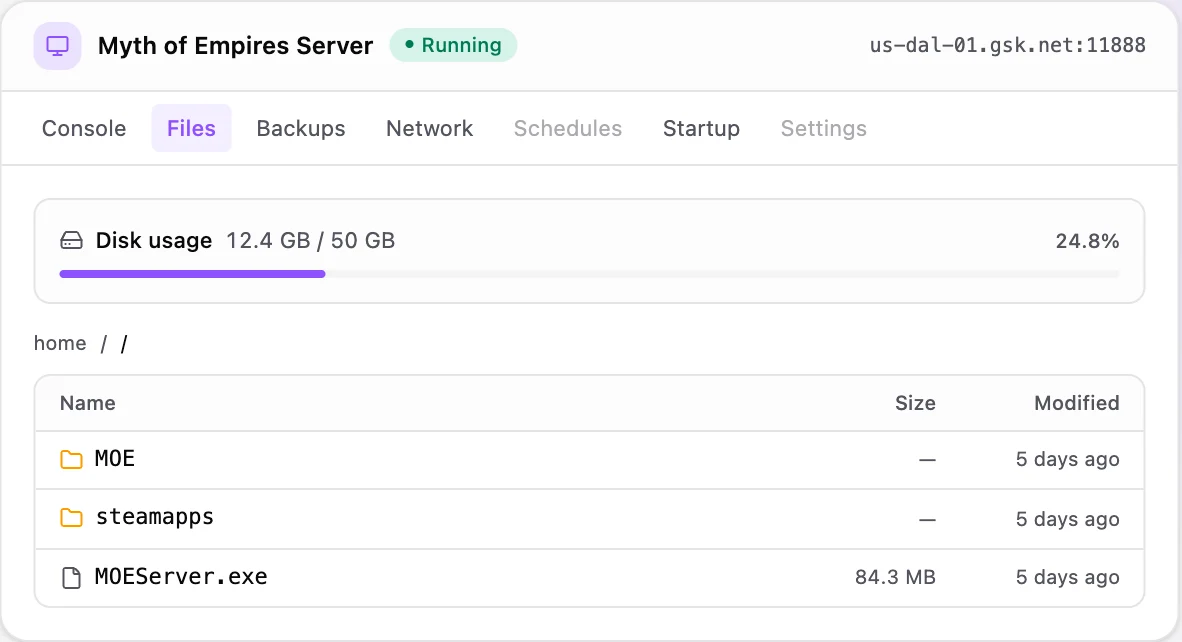Click the Disk usage label
Viewport: 1182px width, 642px height.
click(154, 240)
